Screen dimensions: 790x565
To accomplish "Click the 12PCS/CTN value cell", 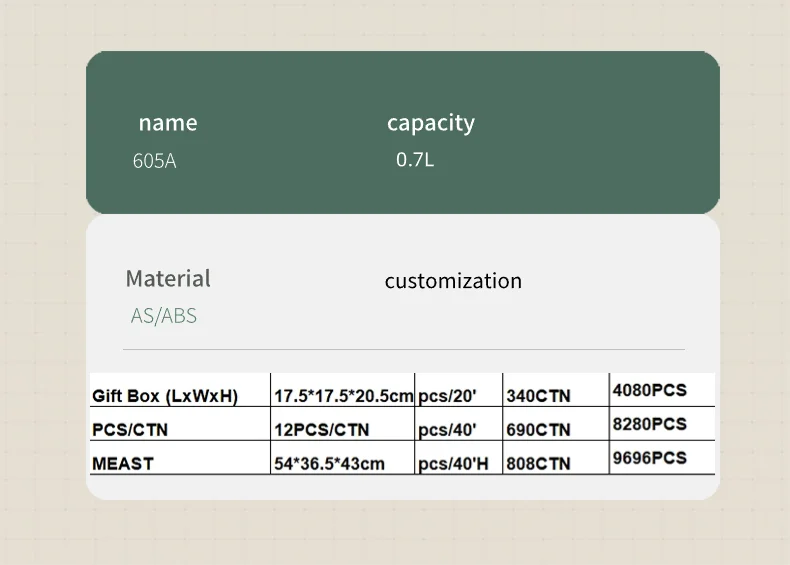I will tap(322, 430).
